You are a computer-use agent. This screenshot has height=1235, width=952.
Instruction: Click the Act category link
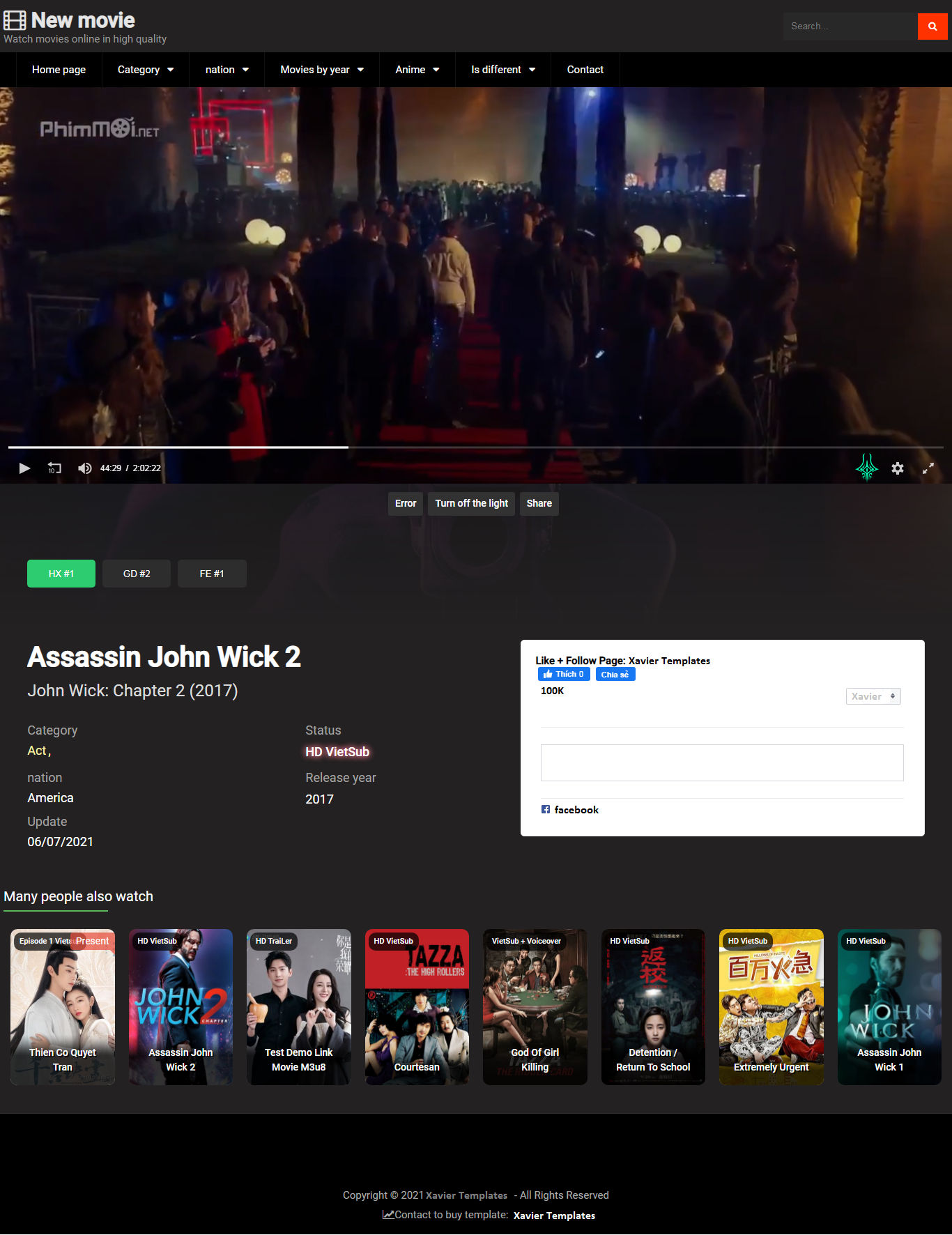pos(37,751)
